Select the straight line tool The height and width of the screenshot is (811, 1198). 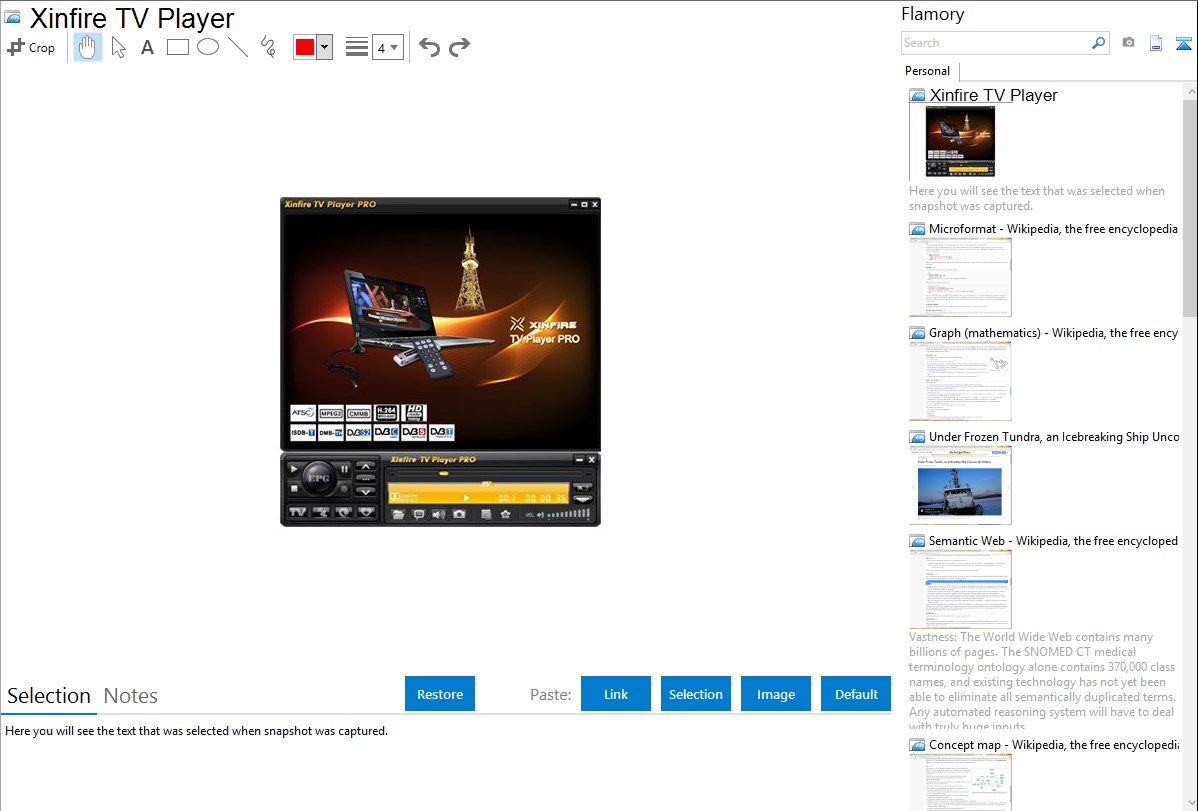pyautogui.click(x=238, y=47)
